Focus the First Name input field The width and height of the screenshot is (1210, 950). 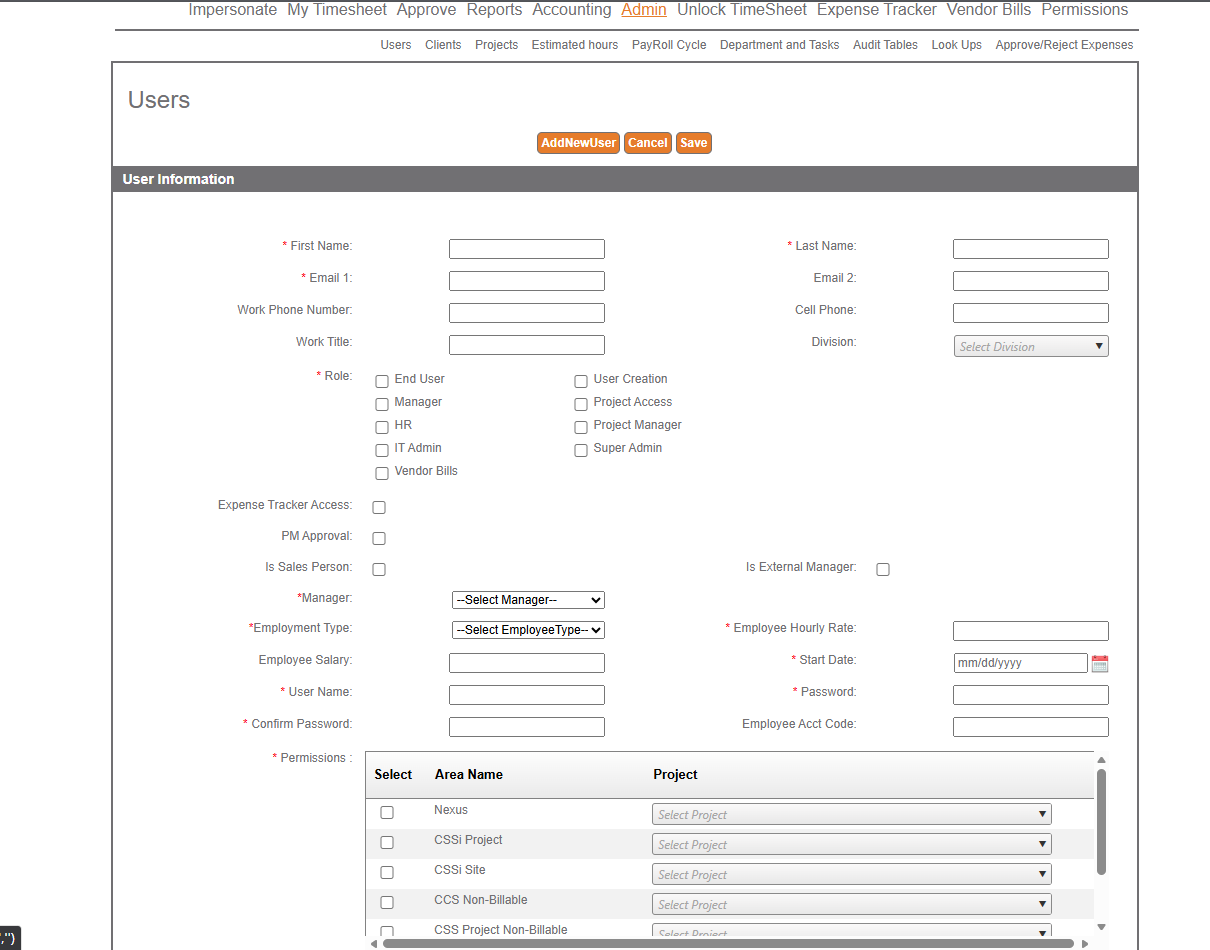[527, 249]
